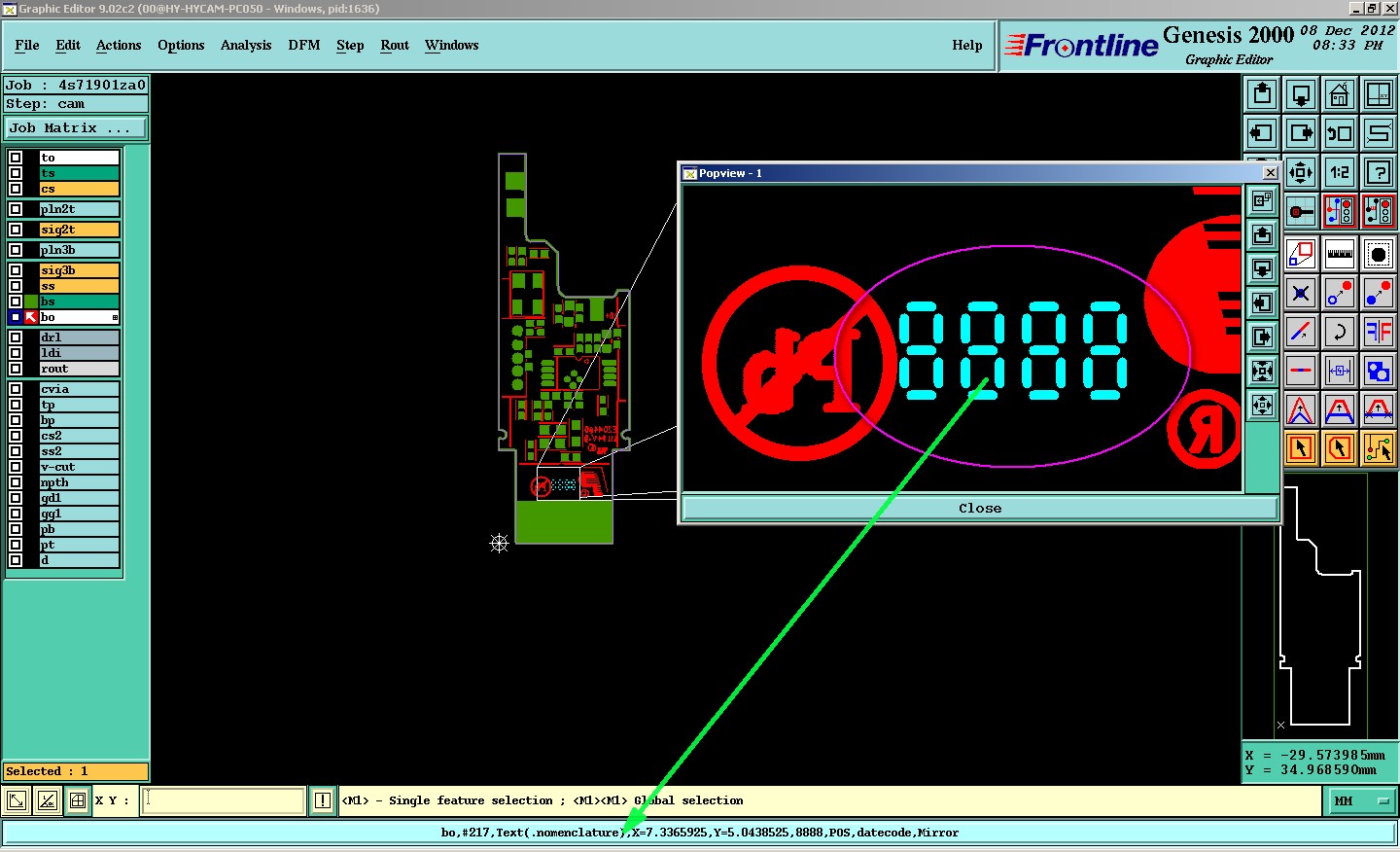Open the Actions menu

(119, 45)
